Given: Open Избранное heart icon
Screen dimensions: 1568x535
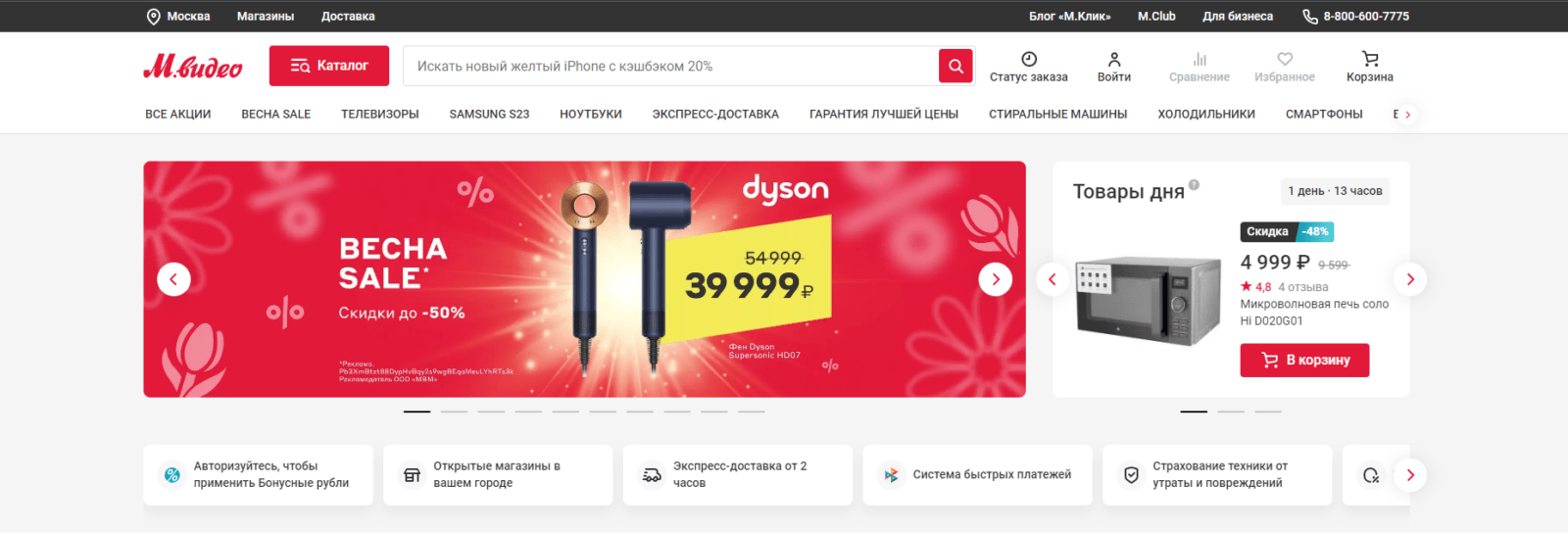Looking at the screenshot, I should pos(1285,59).
